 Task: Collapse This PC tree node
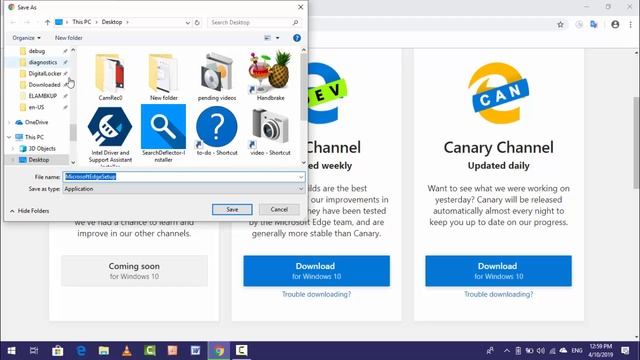point(9,137)
